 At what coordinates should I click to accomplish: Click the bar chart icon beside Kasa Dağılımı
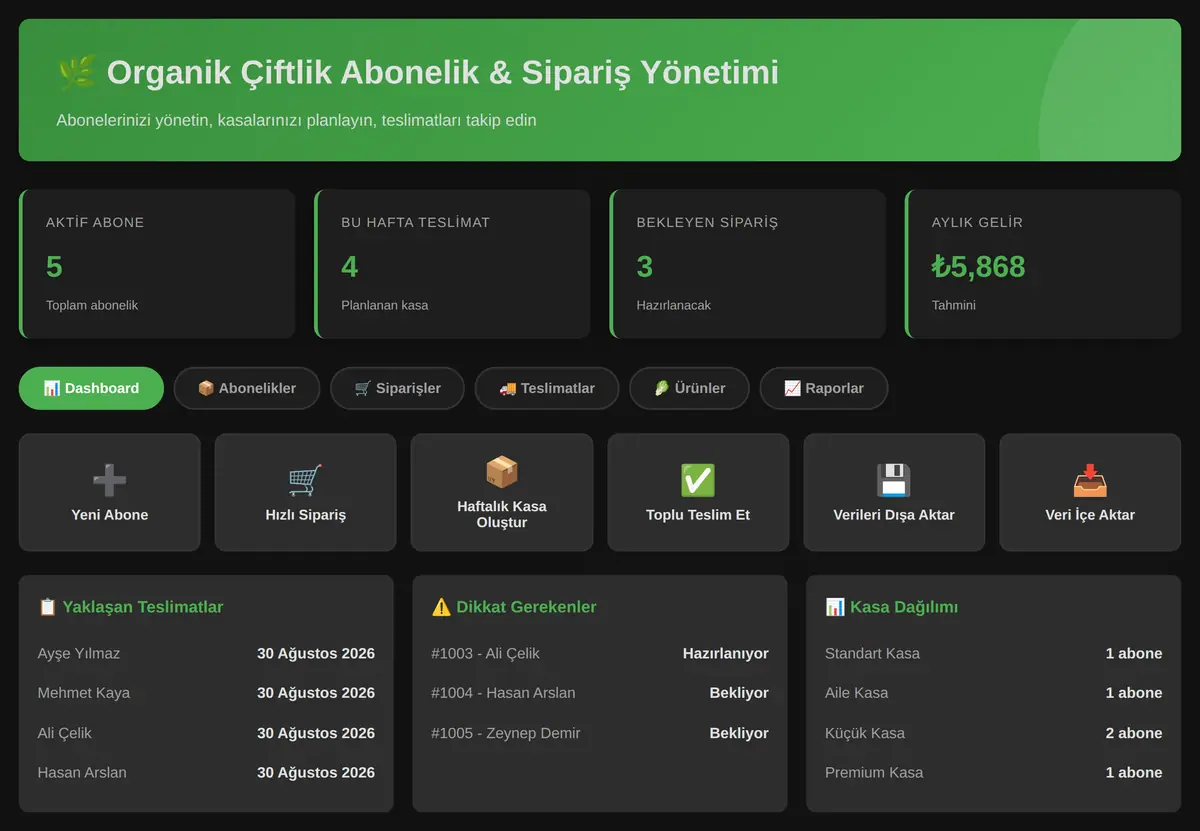coord(835,607)
